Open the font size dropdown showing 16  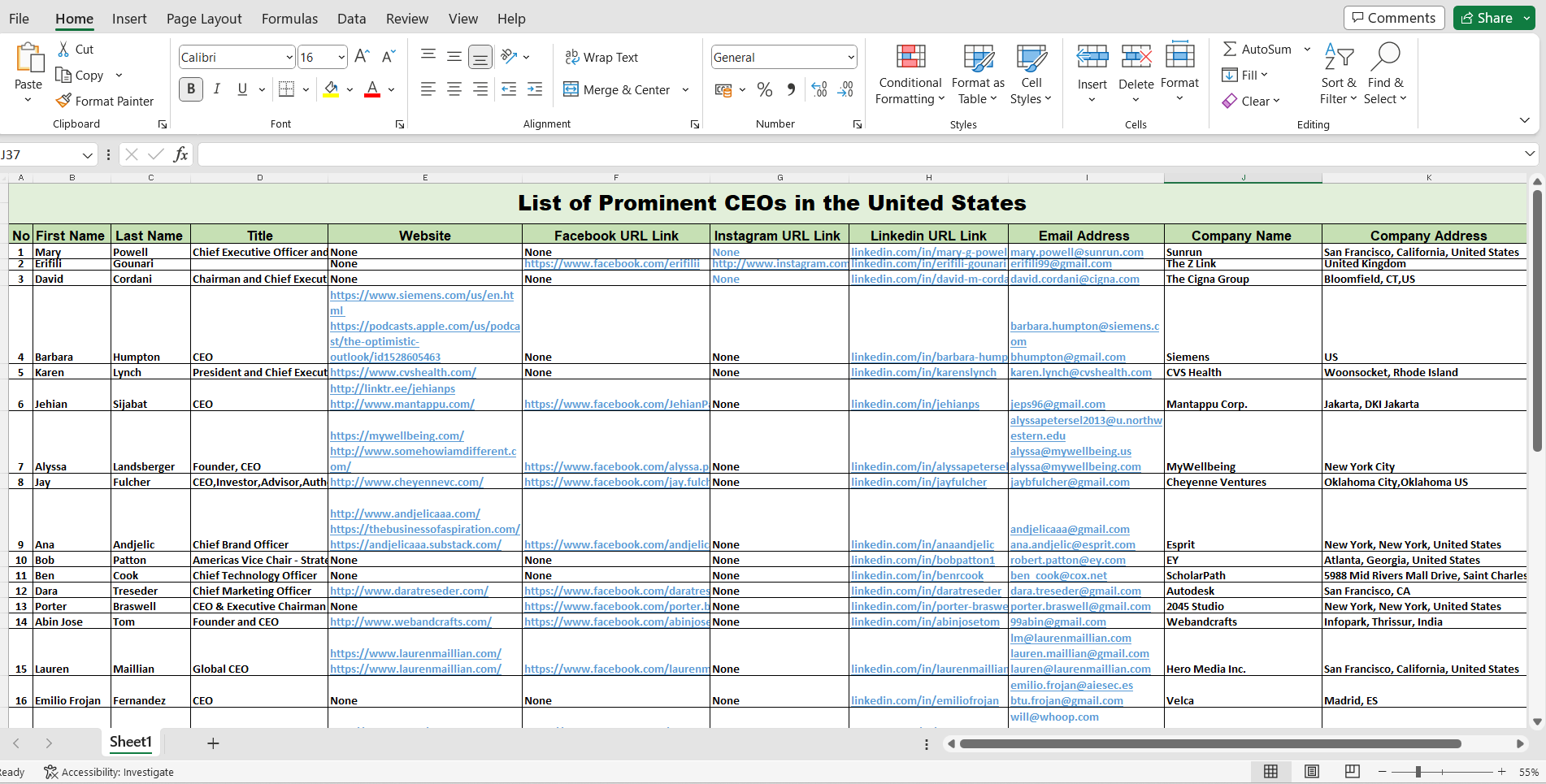click(x=341, y=57)
